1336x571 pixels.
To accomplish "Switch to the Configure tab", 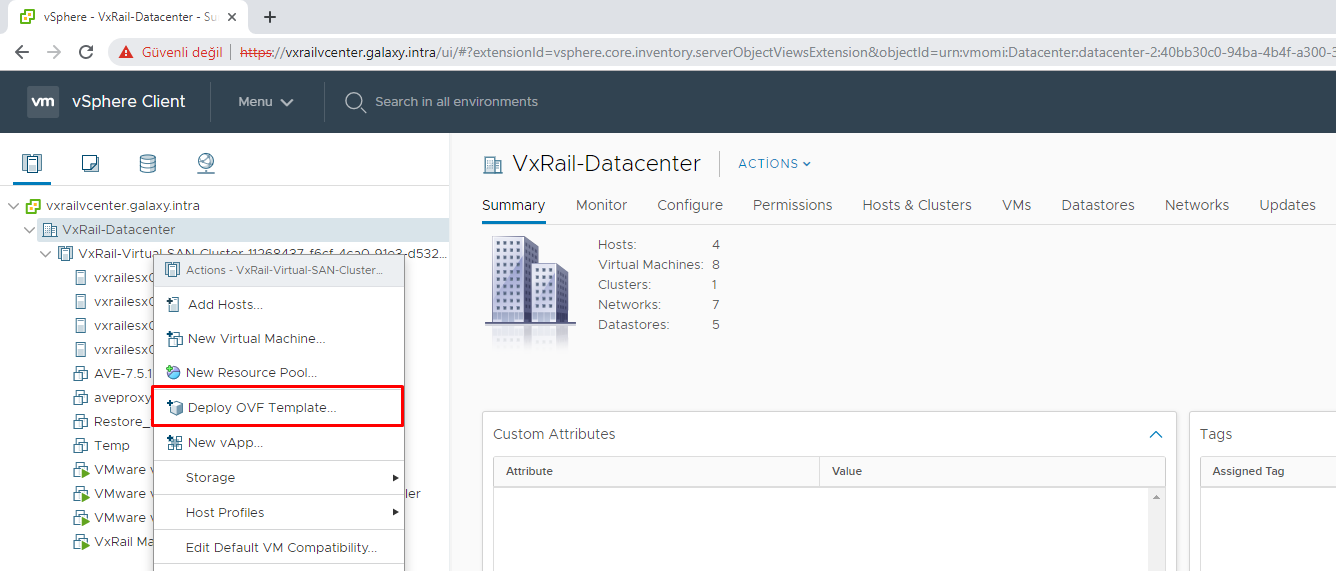I will click(690, 205).
